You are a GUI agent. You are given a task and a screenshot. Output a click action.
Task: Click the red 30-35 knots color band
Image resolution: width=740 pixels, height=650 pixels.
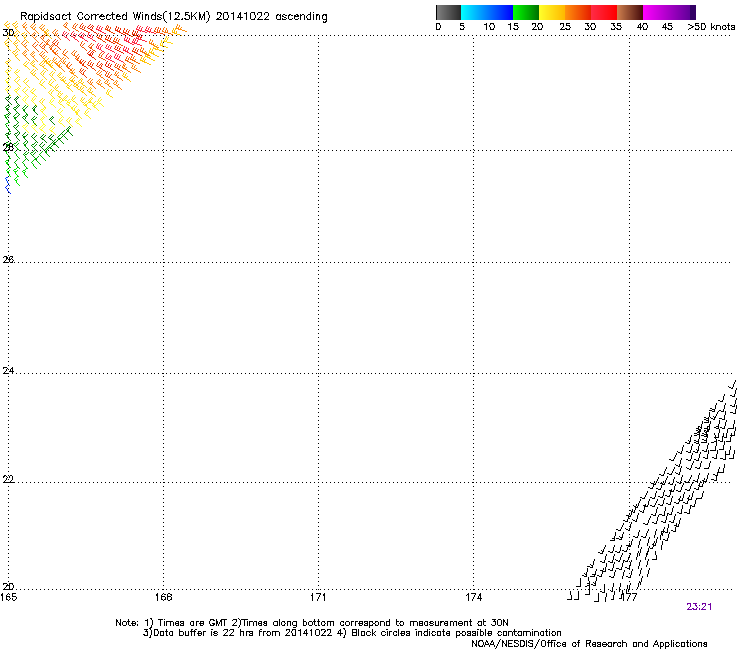pos(604,12)
